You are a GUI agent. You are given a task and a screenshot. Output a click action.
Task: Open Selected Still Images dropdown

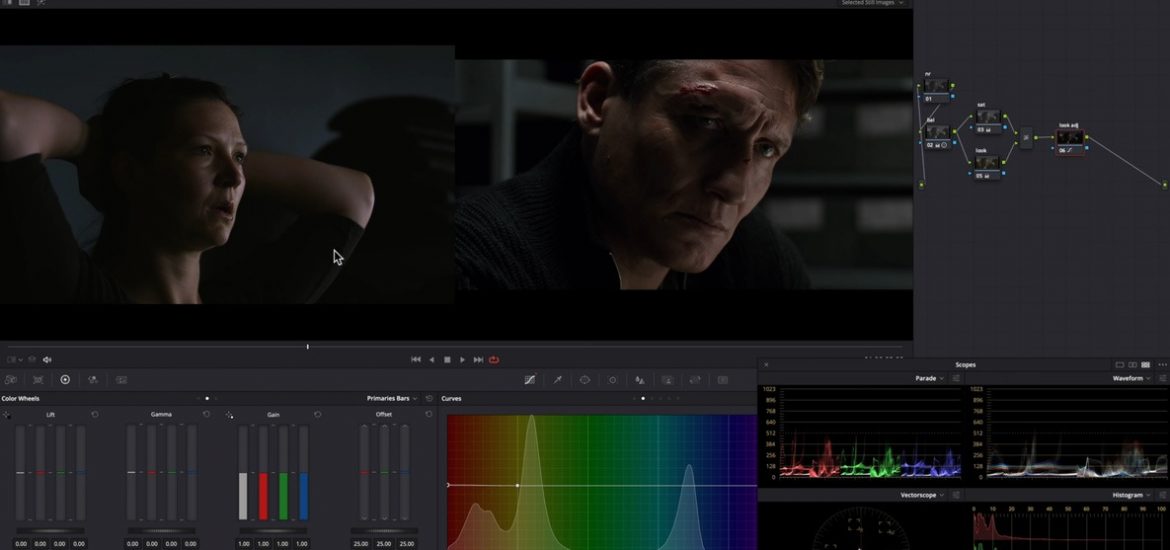coord(872,3)
